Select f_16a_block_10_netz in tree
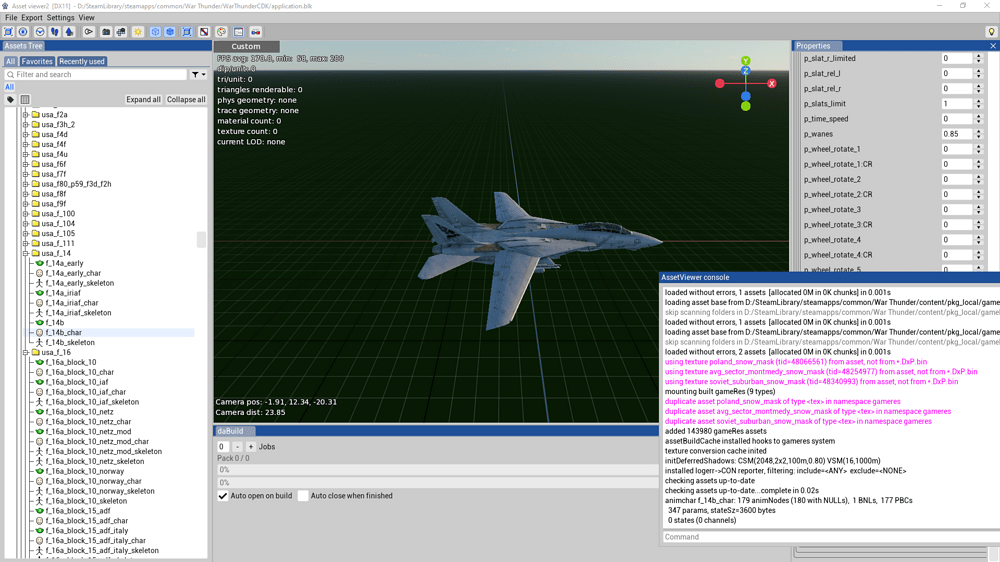Screen dimensions: 1000x562 (79, 411)
